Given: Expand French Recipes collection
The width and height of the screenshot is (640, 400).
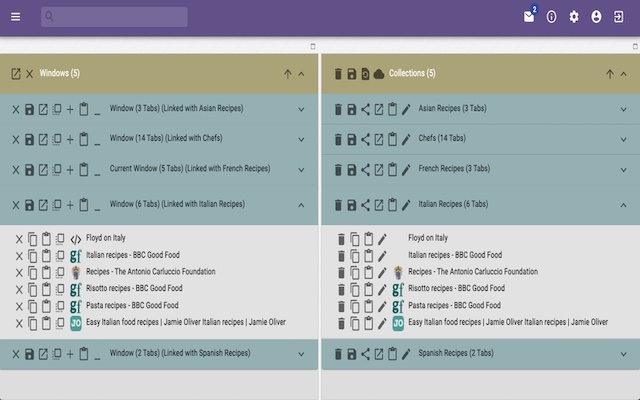Looking at the screenshot, I should pos(624,170).
